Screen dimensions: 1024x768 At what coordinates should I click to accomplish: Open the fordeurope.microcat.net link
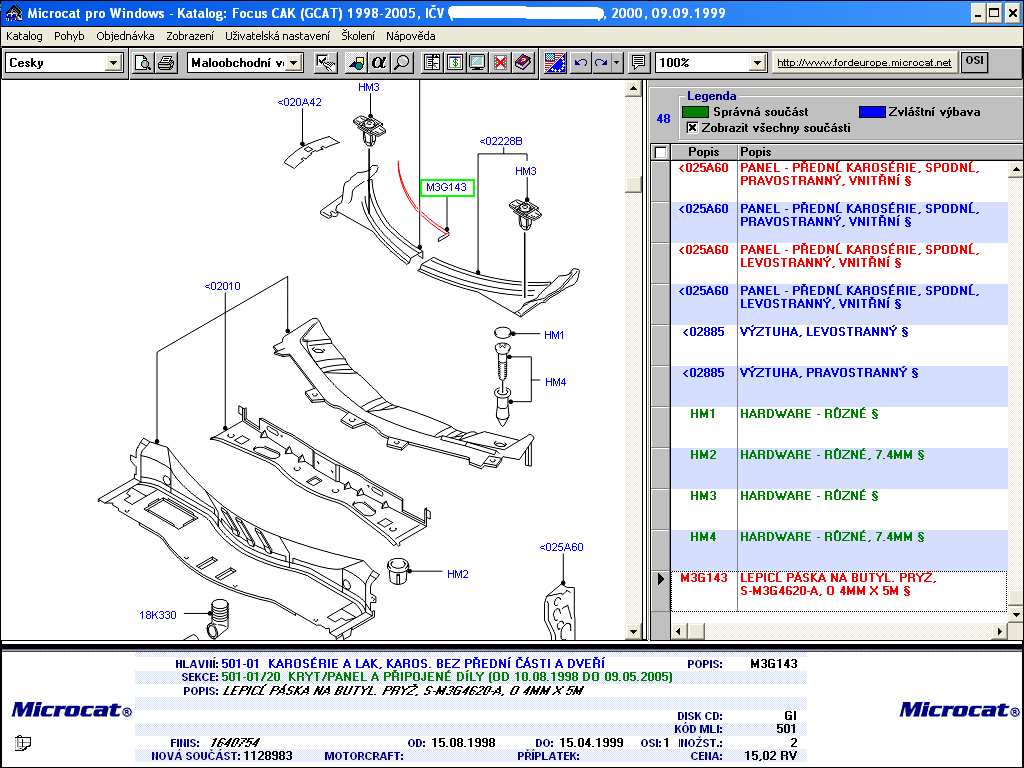[864, 63]
